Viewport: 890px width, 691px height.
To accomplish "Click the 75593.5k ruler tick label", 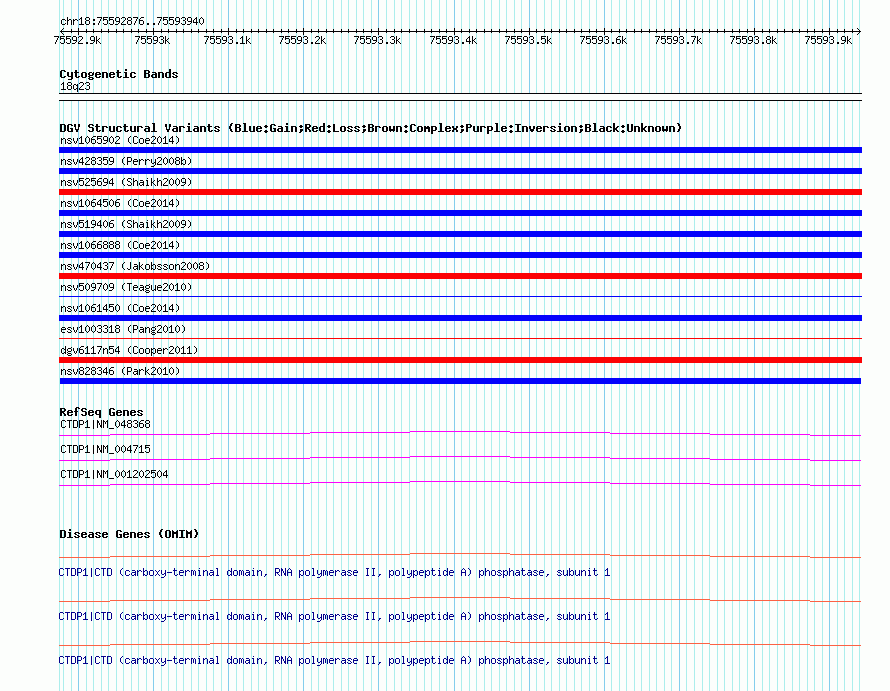I will pyautogui.click(x=528, y=40).
